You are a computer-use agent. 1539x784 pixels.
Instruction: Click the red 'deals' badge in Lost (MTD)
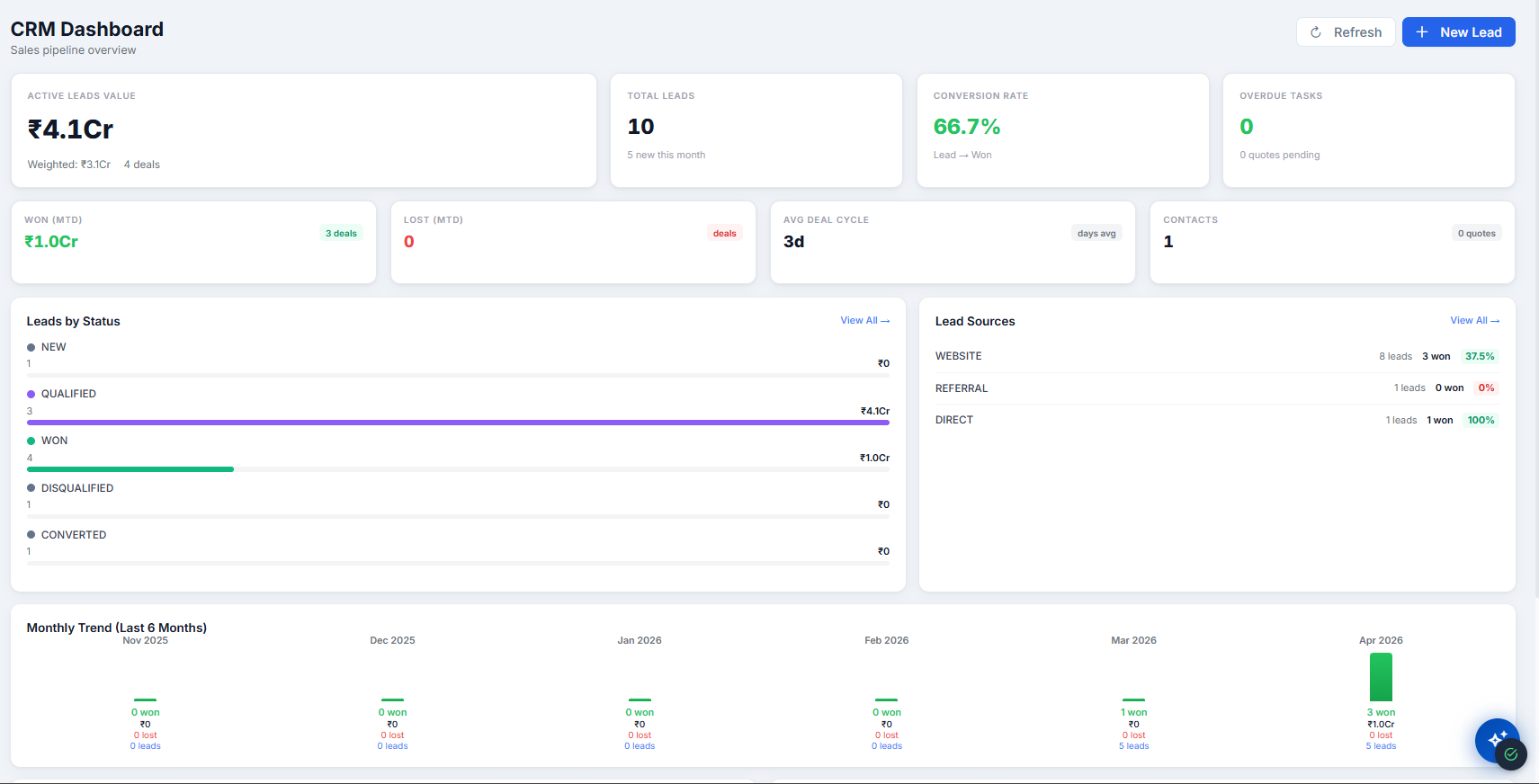725,234
